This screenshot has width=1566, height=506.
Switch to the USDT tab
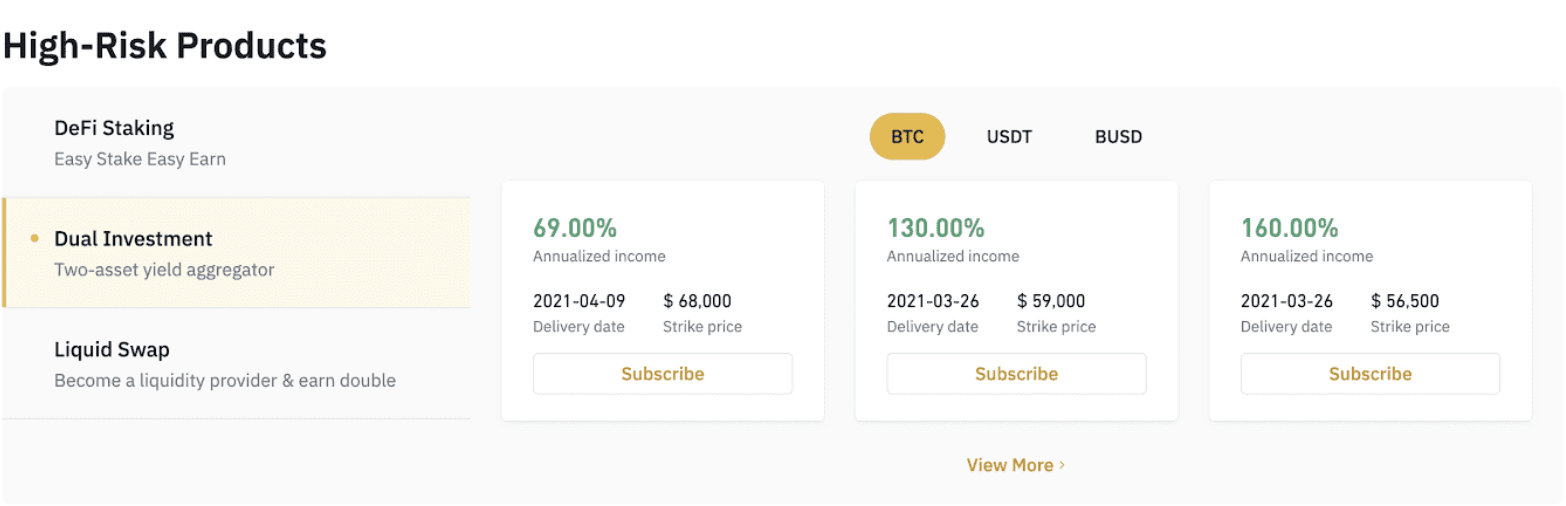(1009, 137)
